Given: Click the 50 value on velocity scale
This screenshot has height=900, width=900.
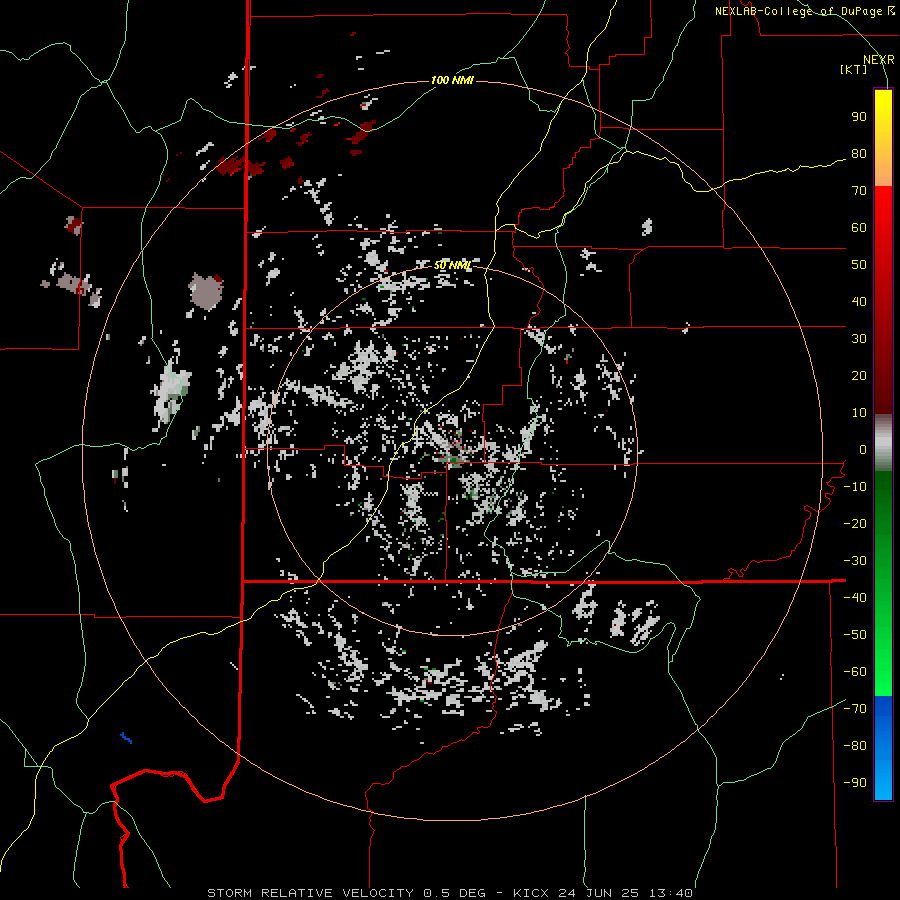Looking at the screenshot, I should (859, 265).
